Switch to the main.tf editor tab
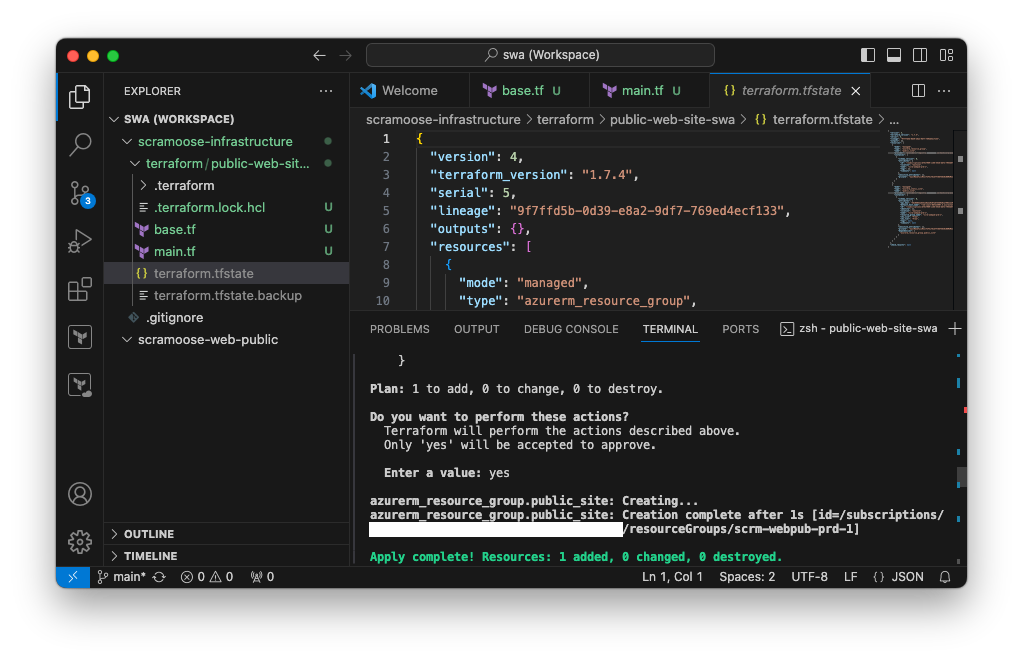This screenshot has height=662, width=1023. pos(649,91)
